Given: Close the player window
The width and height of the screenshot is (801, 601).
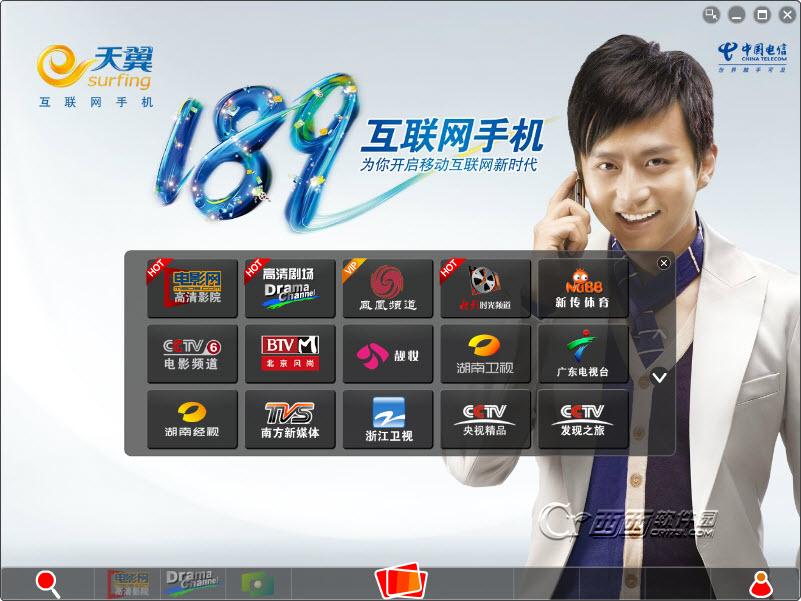Looking at the screenshot, I should 787,15.
